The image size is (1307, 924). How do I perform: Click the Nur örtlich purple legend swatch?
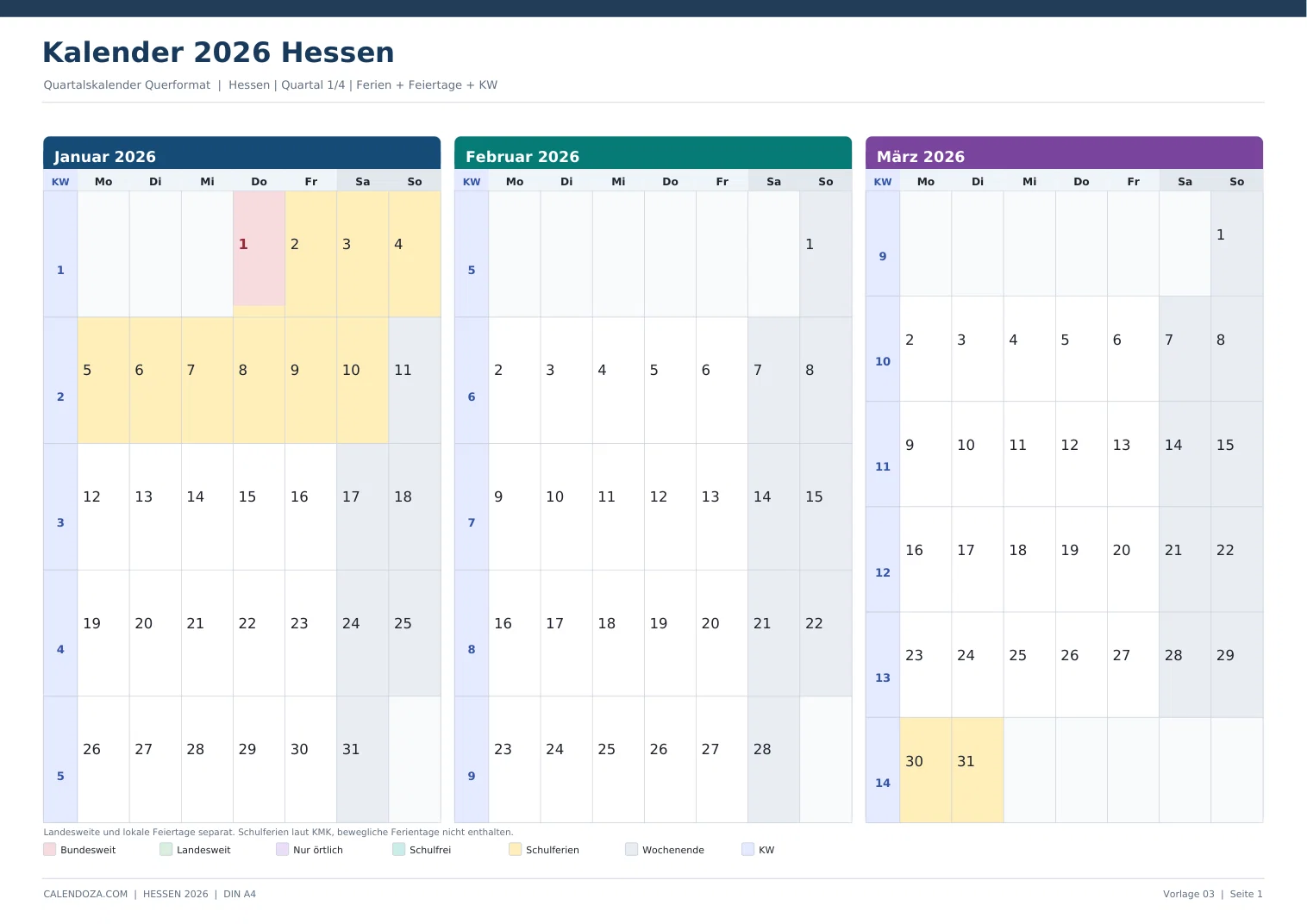point(282,849)
